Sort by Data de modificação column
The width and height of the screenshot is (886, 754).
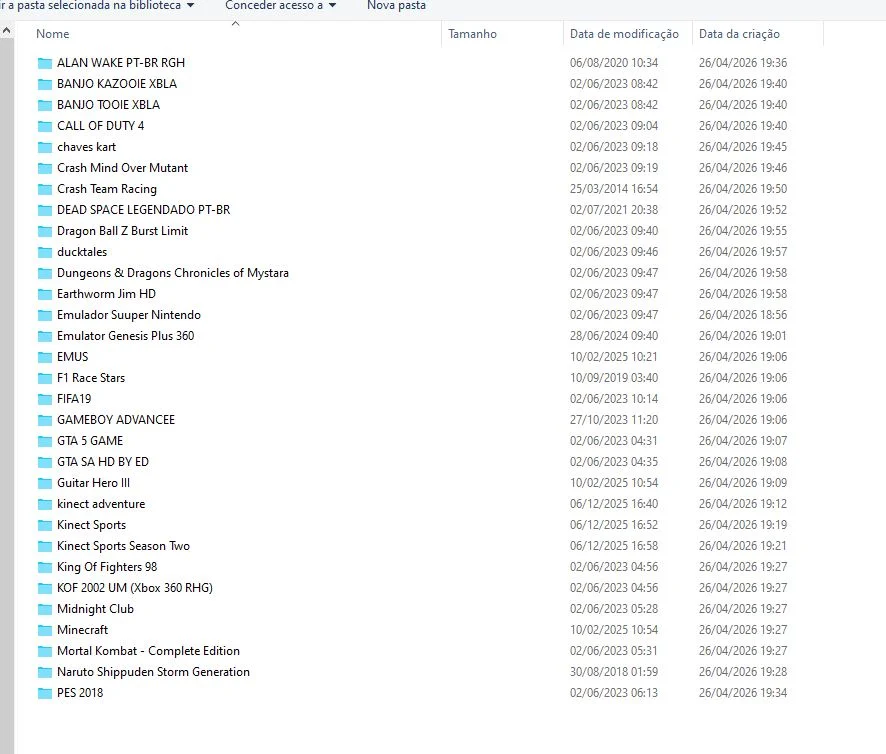point(628,34)
